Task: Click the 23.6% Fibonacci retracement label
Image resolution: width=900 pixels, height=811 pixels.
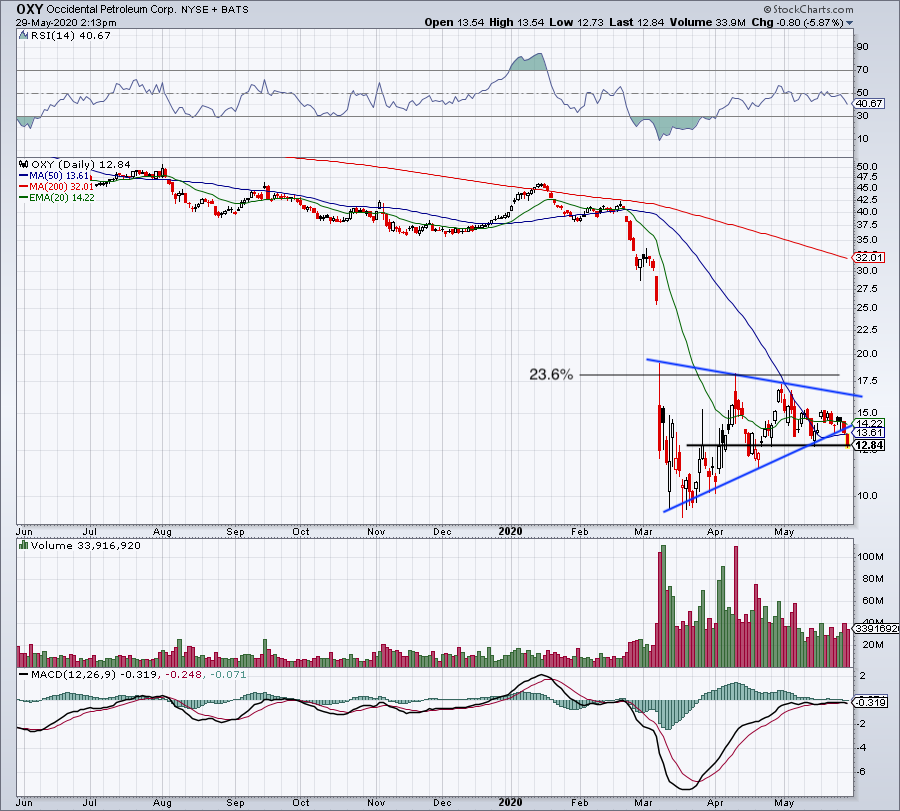Action: (x=551, y=375)
